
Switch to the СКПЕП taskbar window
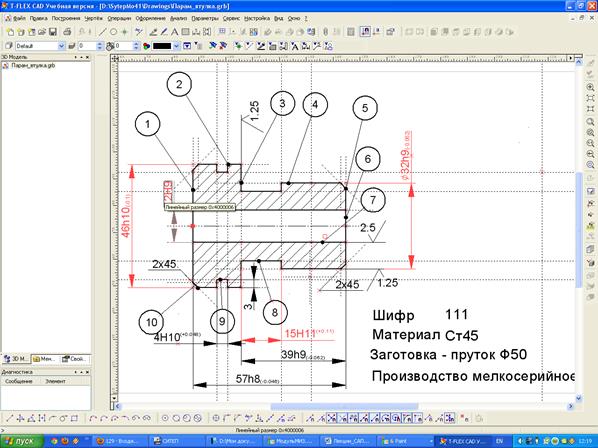coord(176,441)
